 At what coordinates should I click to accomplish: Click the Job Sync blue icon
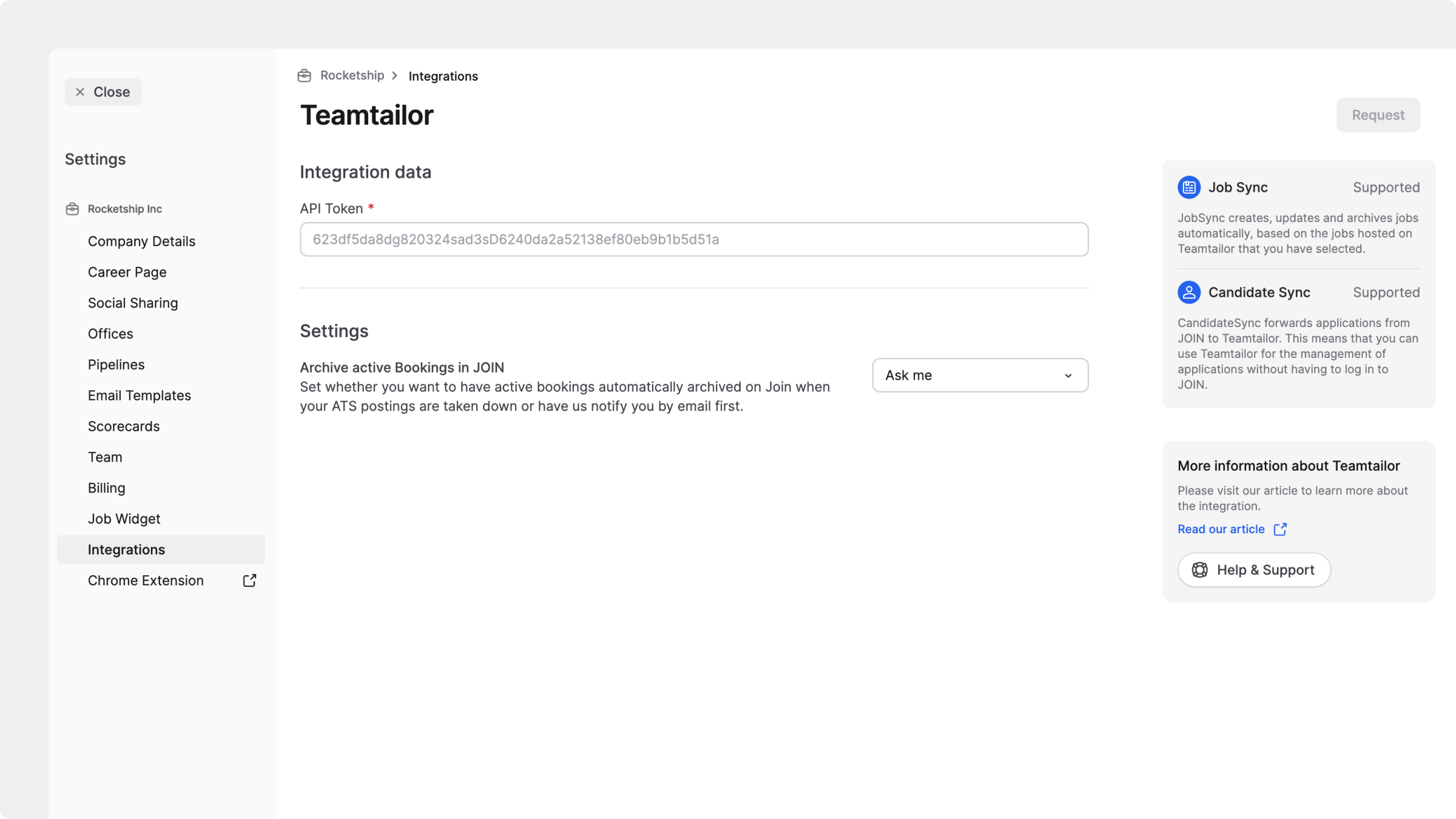tap(1188, 187)
